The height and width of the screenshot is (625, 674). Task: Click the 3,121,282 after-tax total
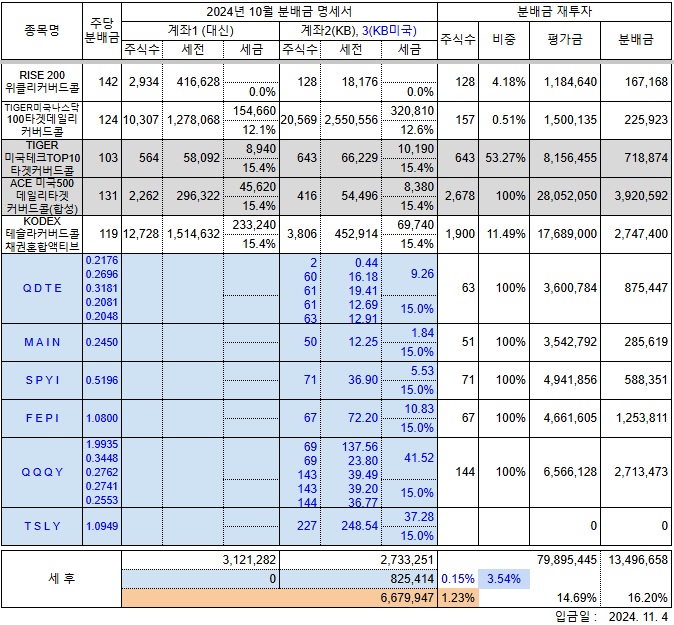(x=249, y=560)
